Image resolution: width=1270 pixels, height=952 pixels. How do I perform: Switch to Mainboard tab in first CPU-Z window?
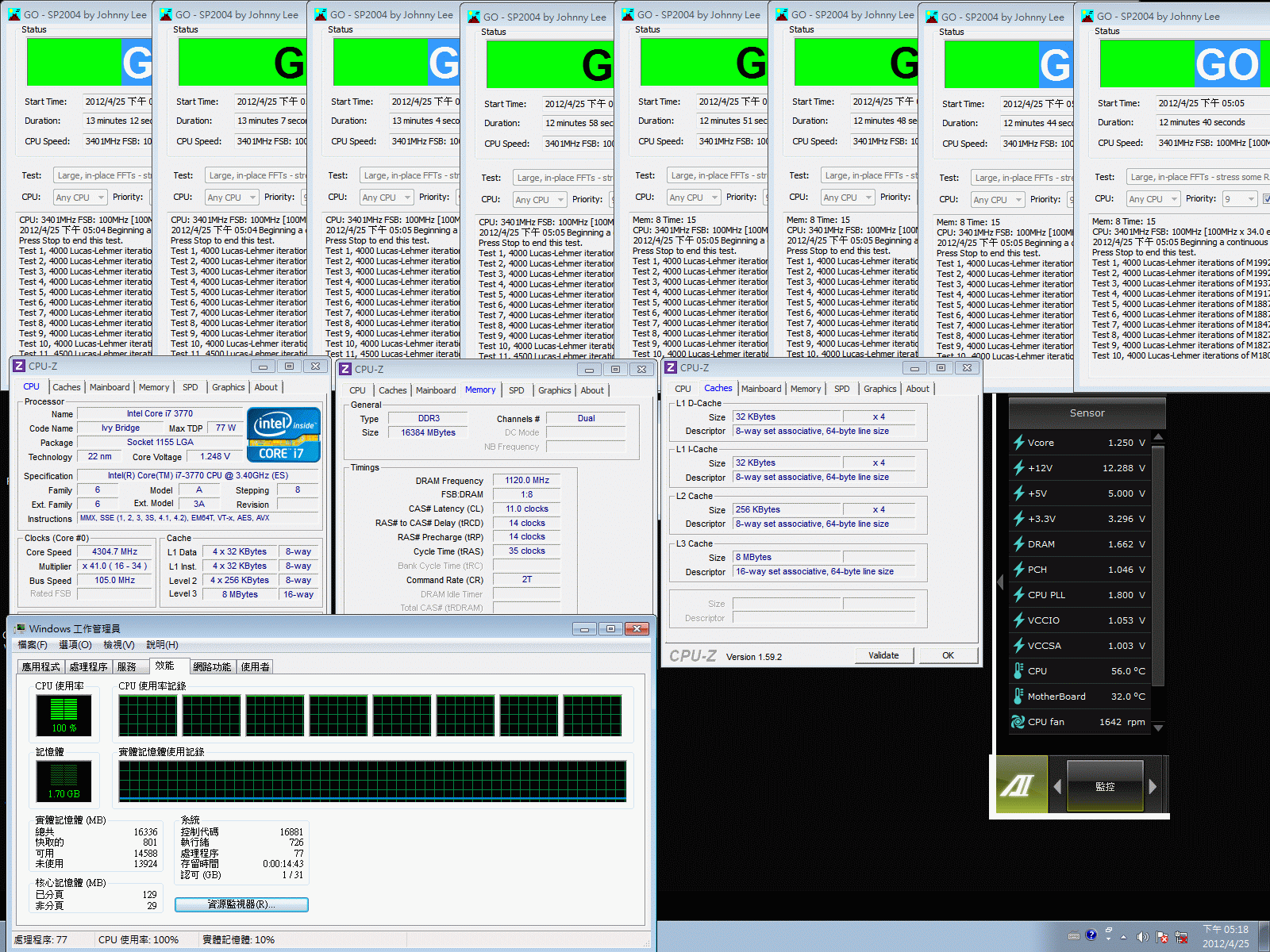click(x=110, y=387)
